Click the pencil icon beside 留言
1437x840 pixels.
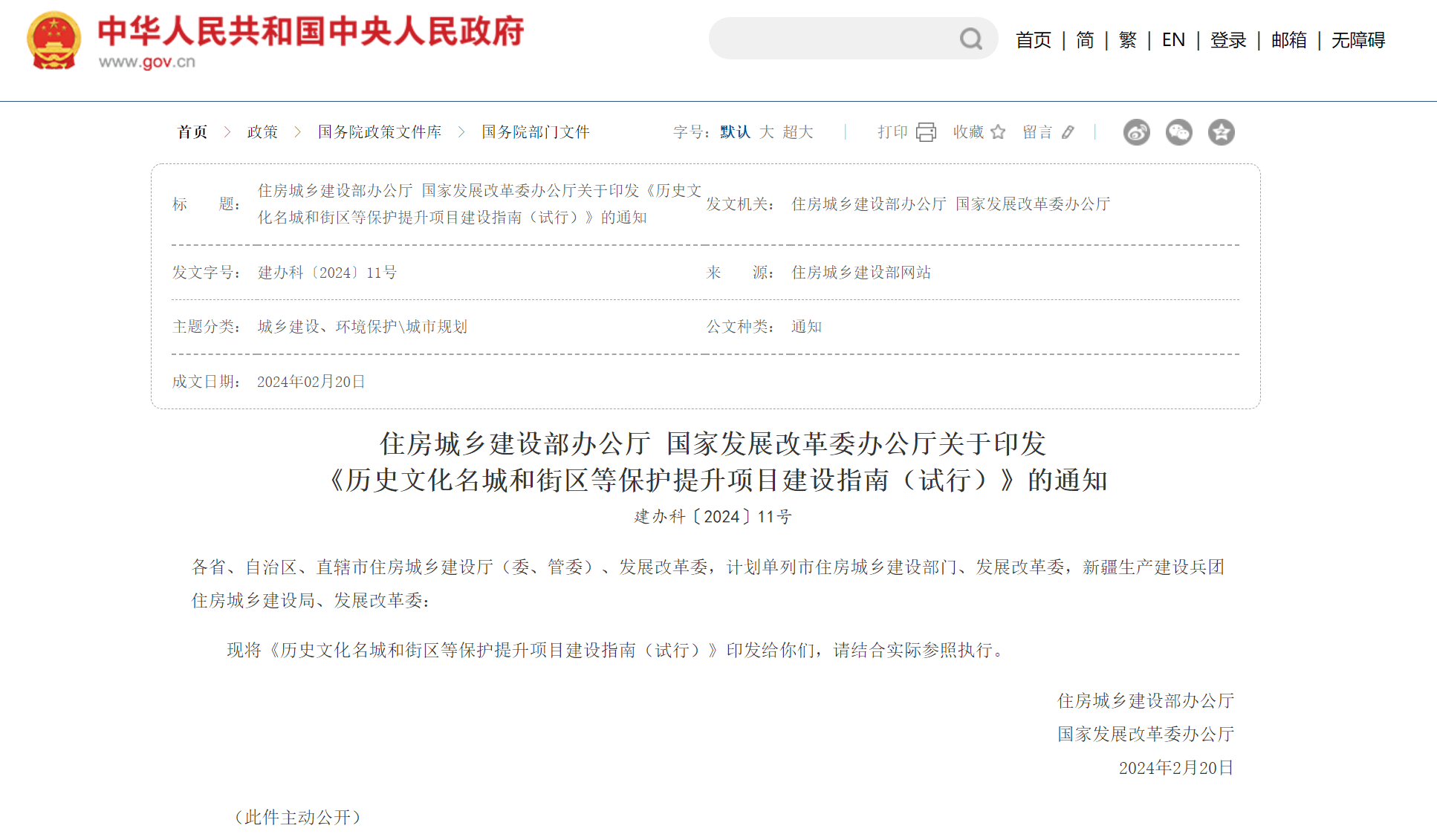coord(1068,132)
